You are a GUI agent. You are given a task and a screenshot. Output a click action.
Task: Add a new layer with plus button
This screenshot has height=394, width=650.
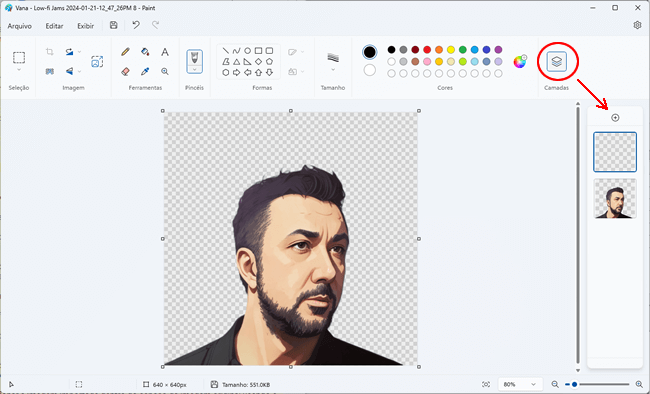coord(615,118)
